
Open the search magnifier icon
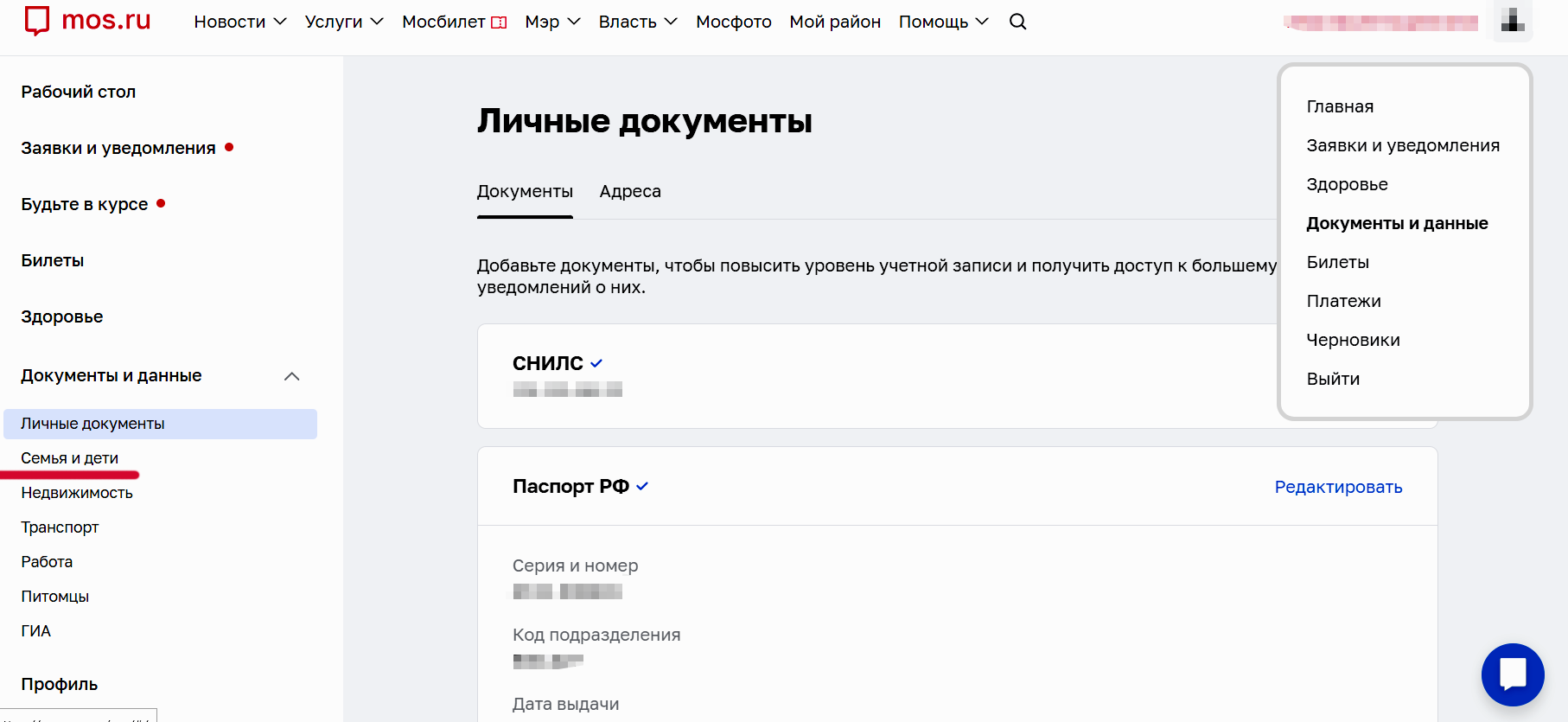pos(1017,22)
